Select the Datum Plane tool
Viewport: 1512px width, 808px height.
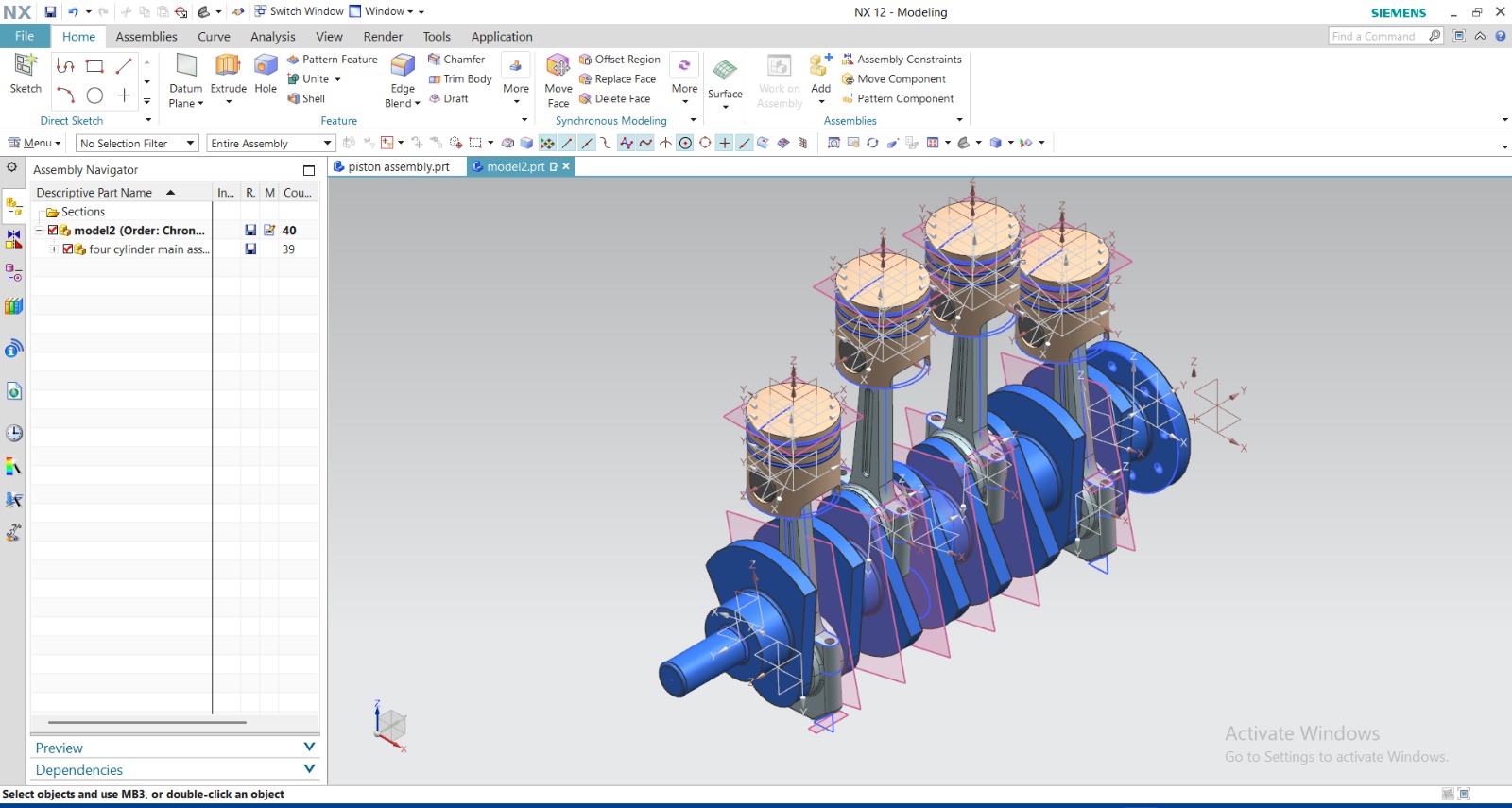click(186, 66)
